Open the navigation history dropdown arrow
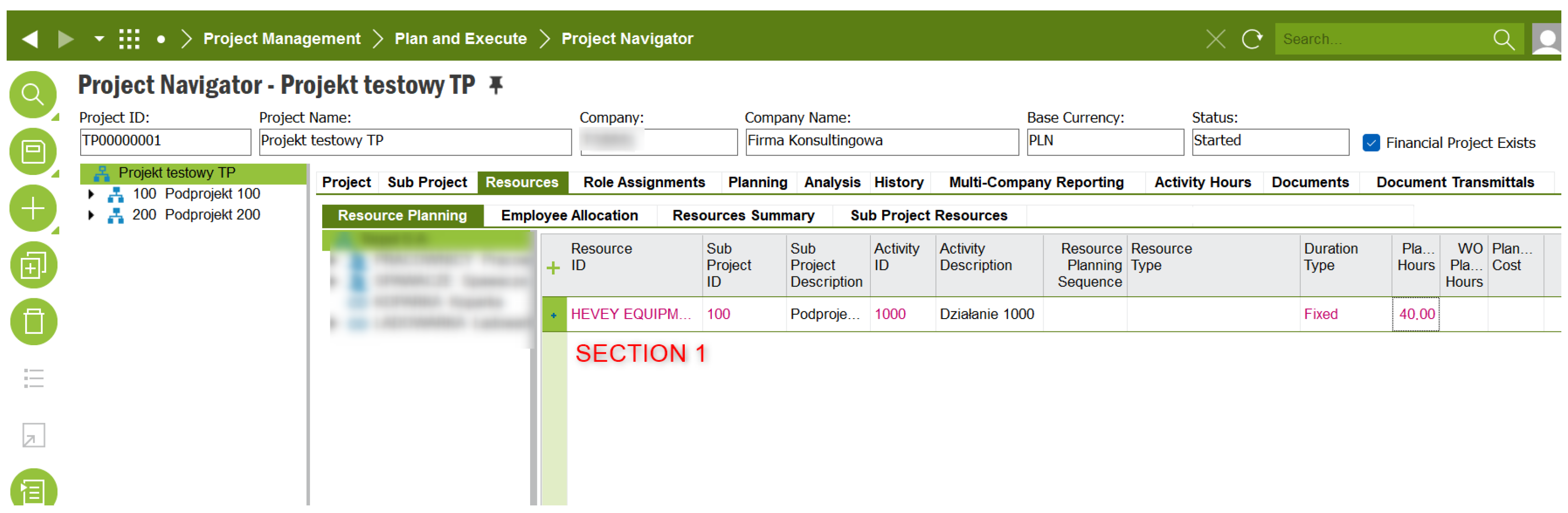The image size is (1568, 513). 99,39
